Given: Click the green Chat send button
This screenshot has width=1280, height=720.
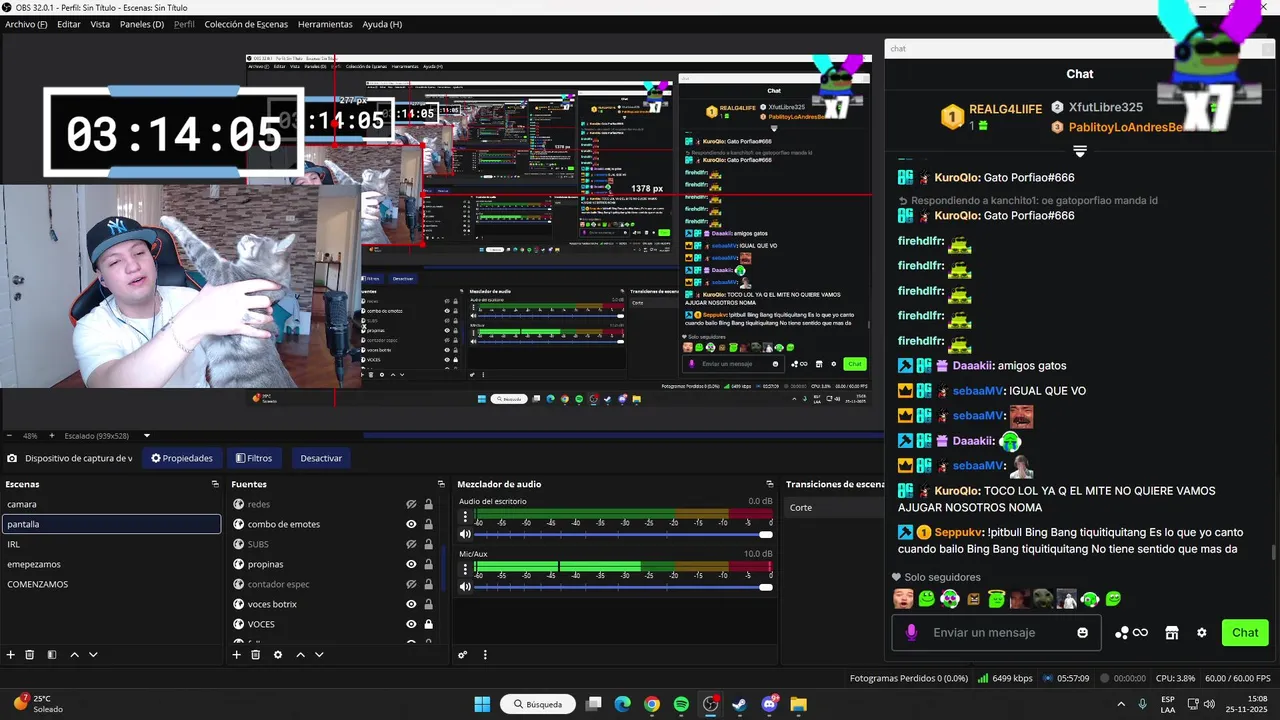Looking at the screenshot, I should point(1245,632).
